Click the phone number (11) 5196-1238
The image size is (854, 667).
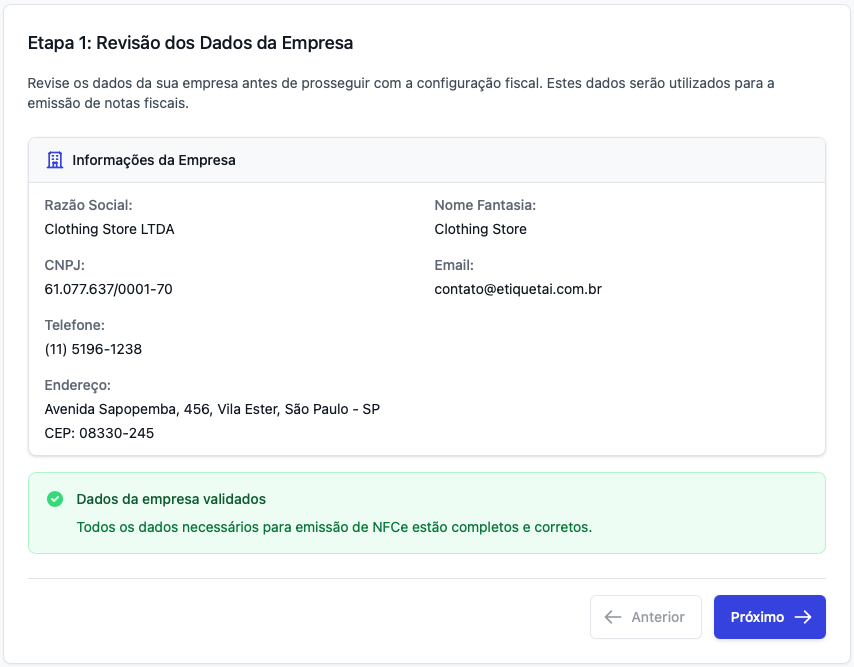[x=93, y=349]
